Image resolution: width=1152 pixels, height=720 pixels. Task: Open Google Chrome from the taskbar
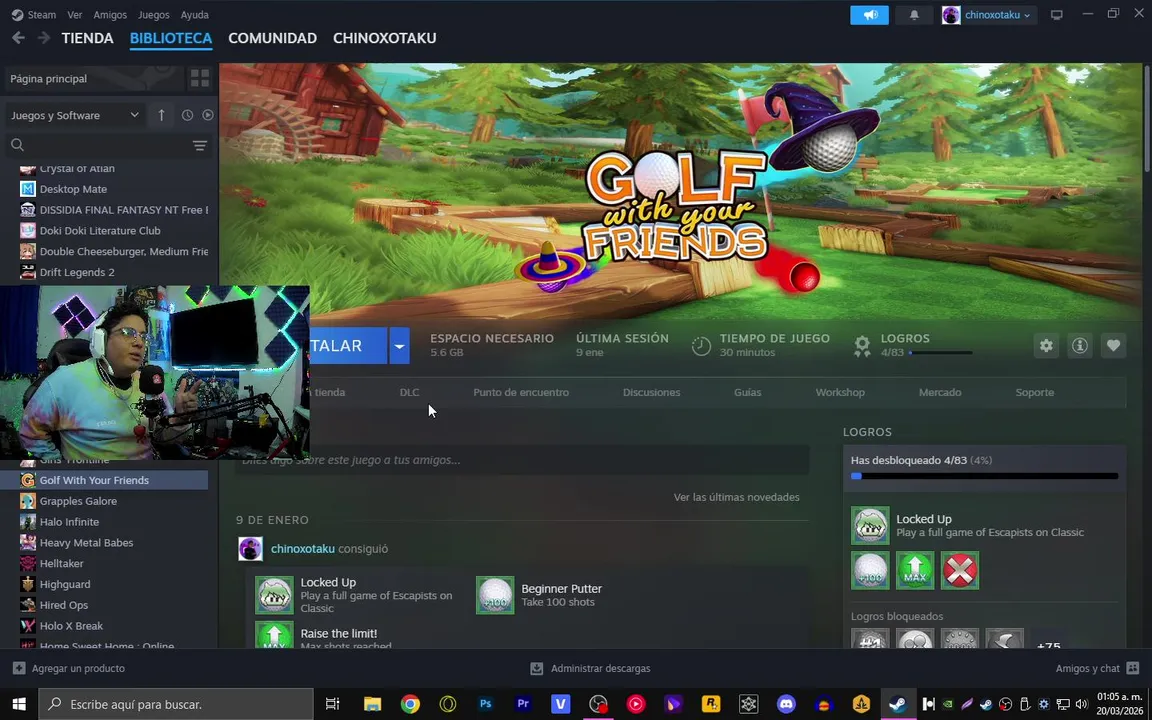click(x=410, y=704)
